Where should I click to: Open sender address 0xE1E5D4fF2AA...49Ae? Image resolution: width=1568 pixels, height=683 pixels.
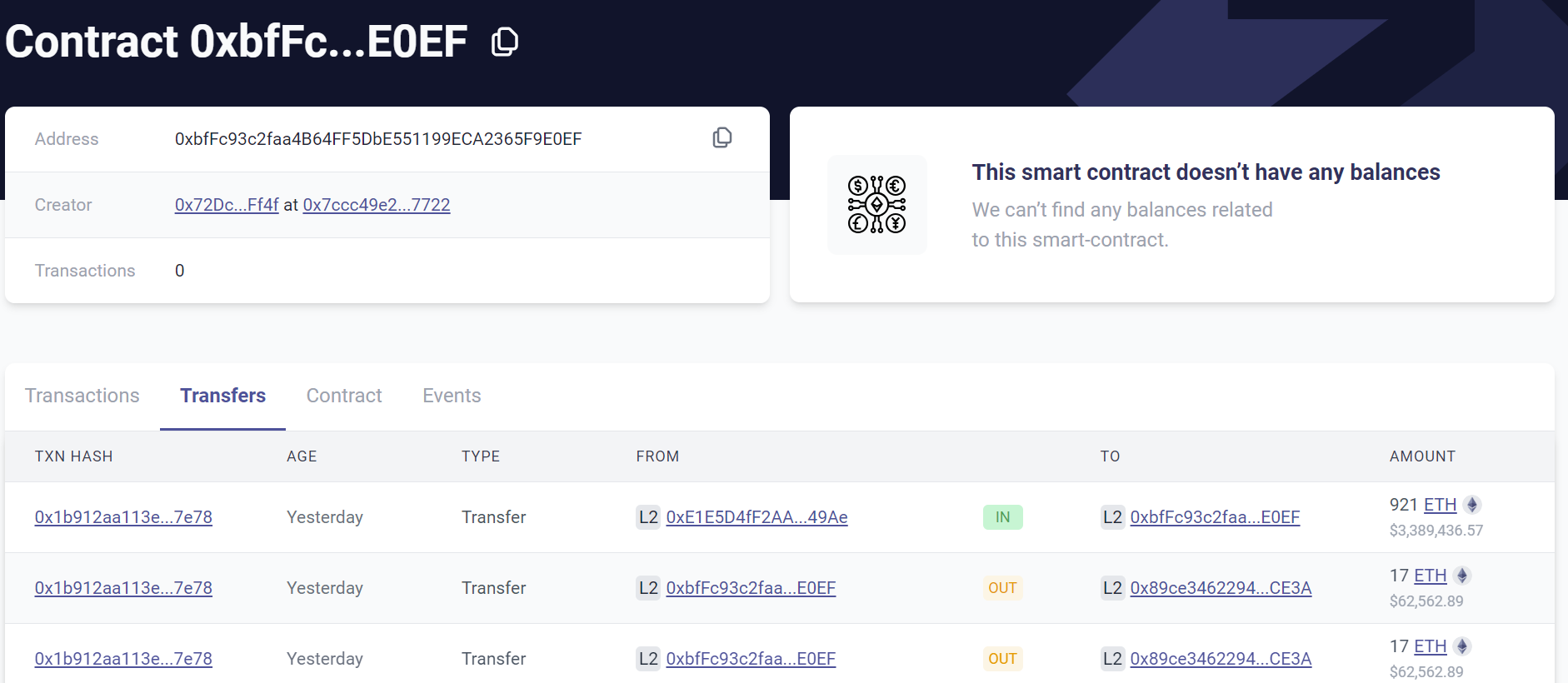coord(757,517)
